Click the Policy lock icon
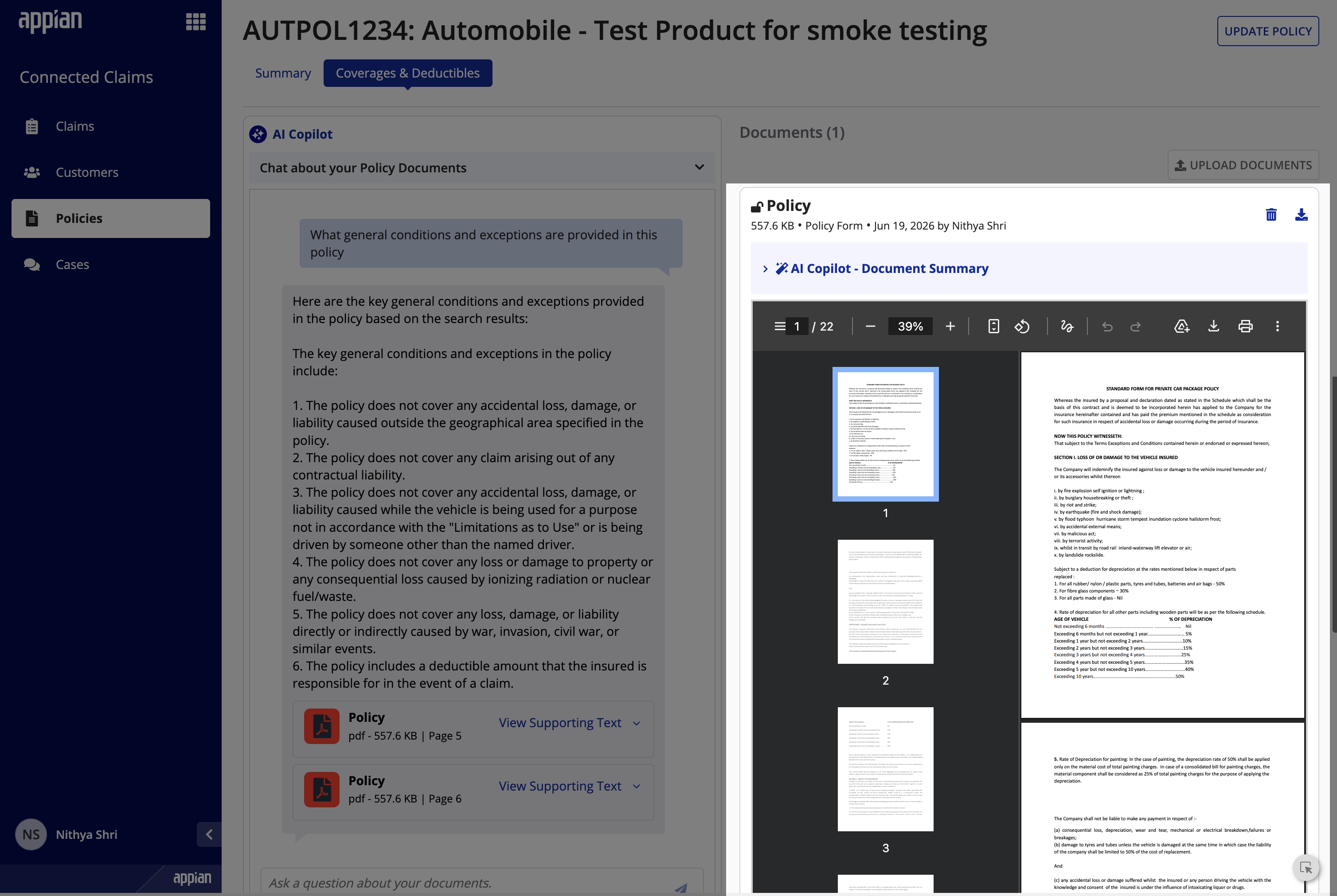The image size is (1337, 896). (757, 206)
